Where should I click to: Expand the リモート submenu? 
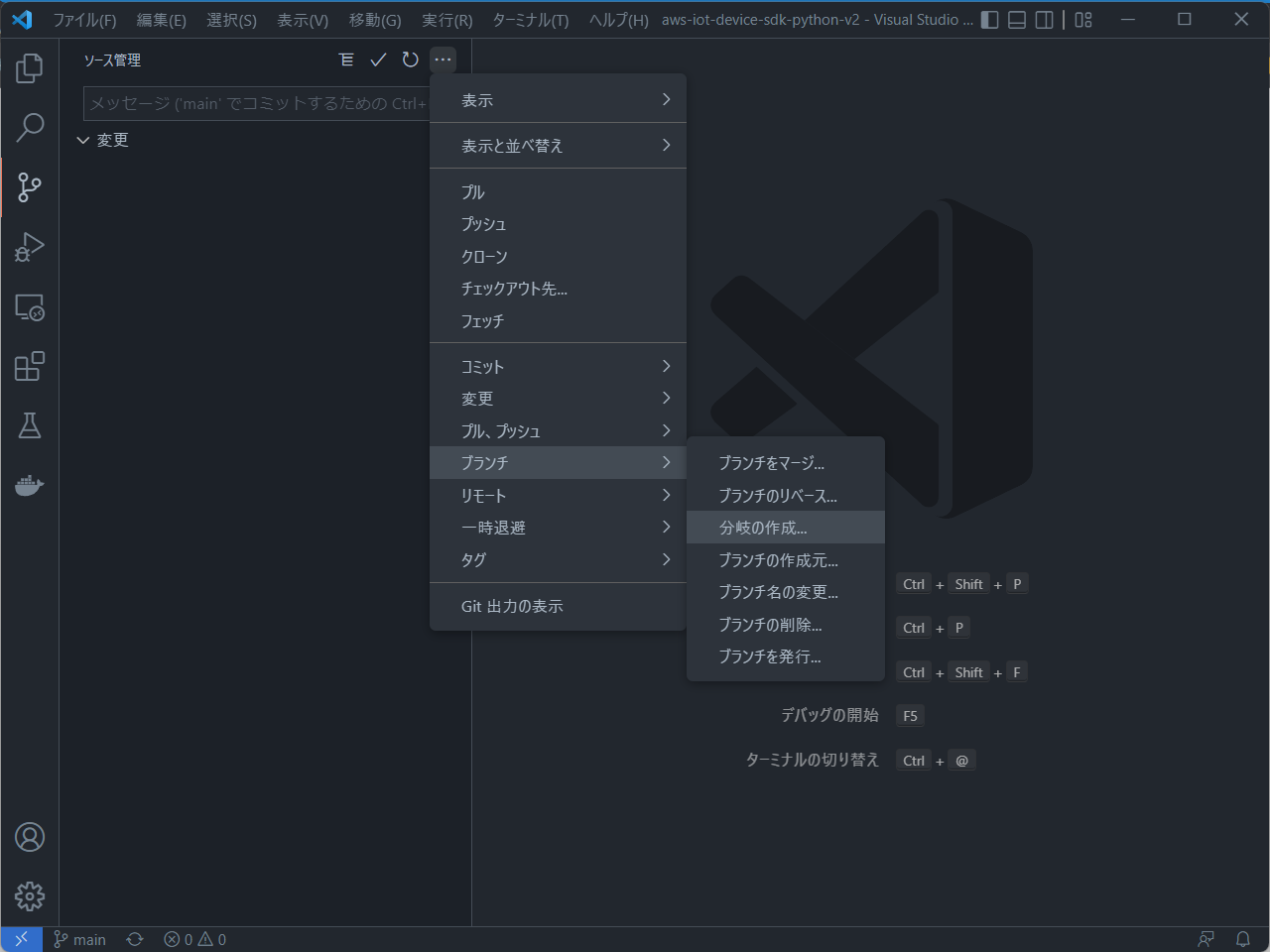558,496
